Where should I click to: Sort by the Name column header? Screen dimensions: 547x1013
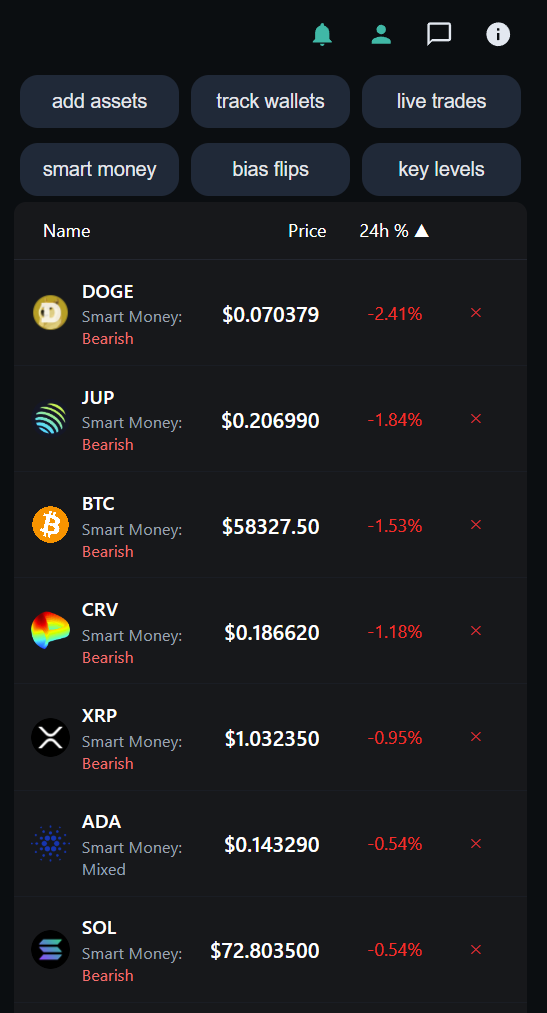(x=67, y=231)
